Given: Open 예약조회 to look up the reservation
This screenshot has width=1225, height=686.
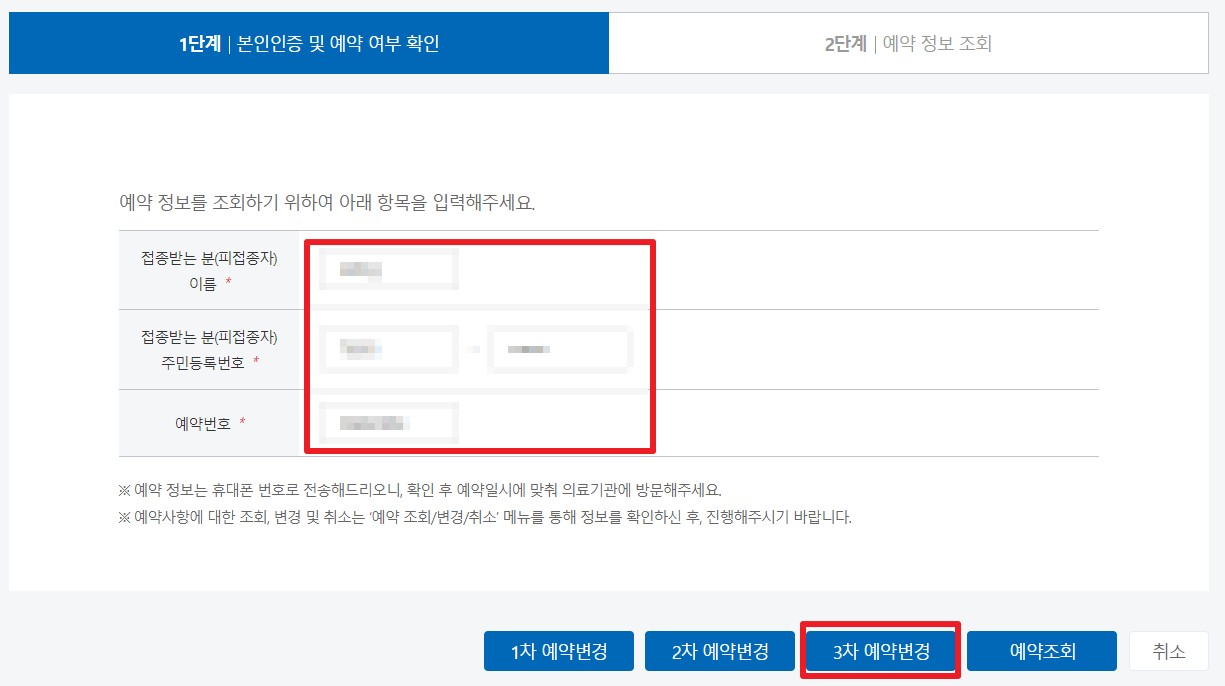Looking at the screenshot, I should [x=1041, y=650].
